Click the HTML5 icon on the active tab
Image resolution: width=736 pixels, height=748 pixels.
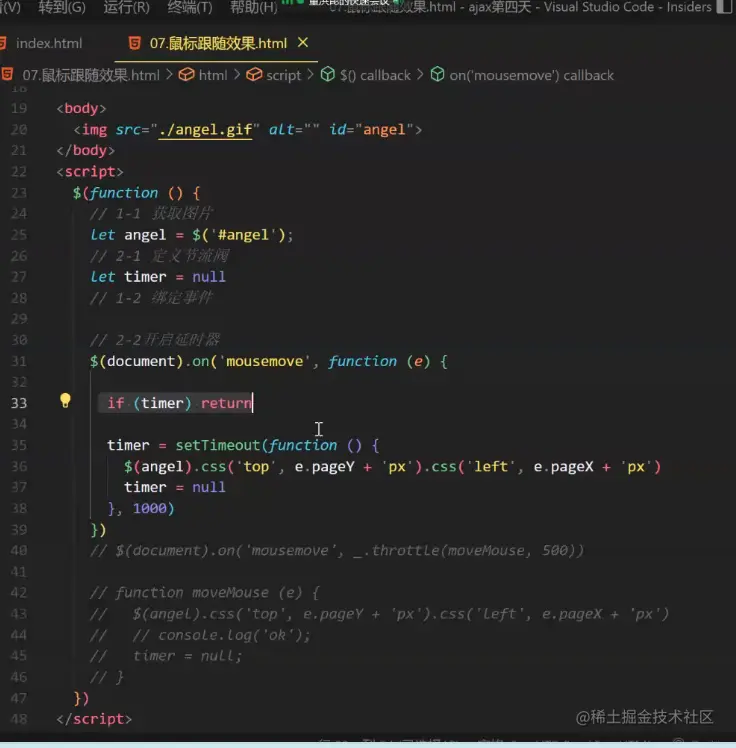point(135,43)
